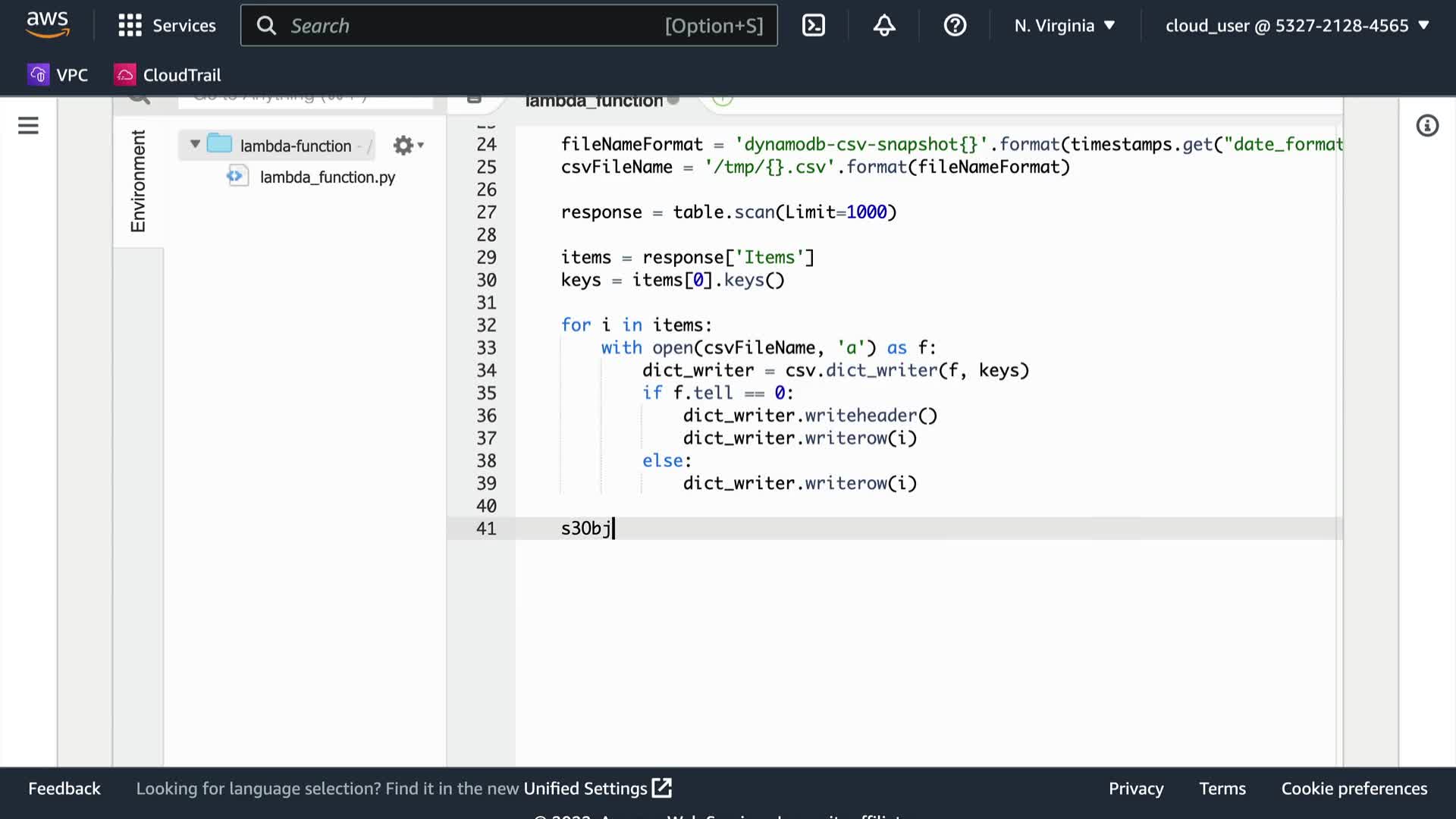Click the Cookie preferences link
The height and width of the screenshot is (819, 1456).
pos(1354,789)
